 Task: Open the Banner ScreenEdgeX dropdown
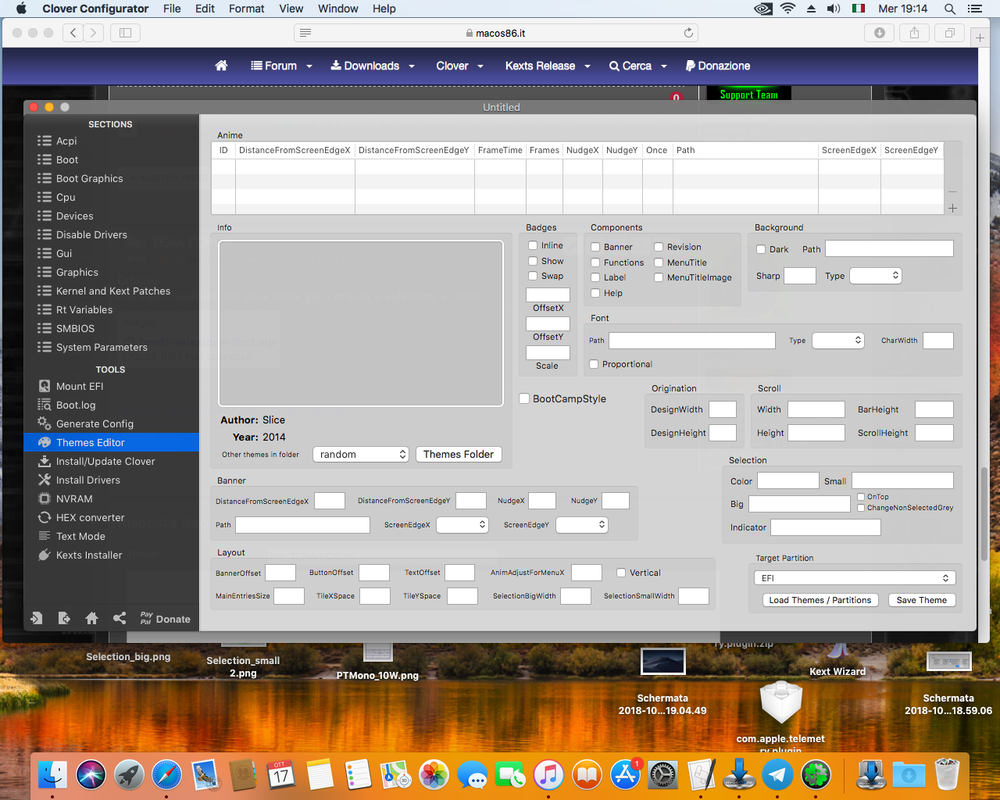[462, 524]
